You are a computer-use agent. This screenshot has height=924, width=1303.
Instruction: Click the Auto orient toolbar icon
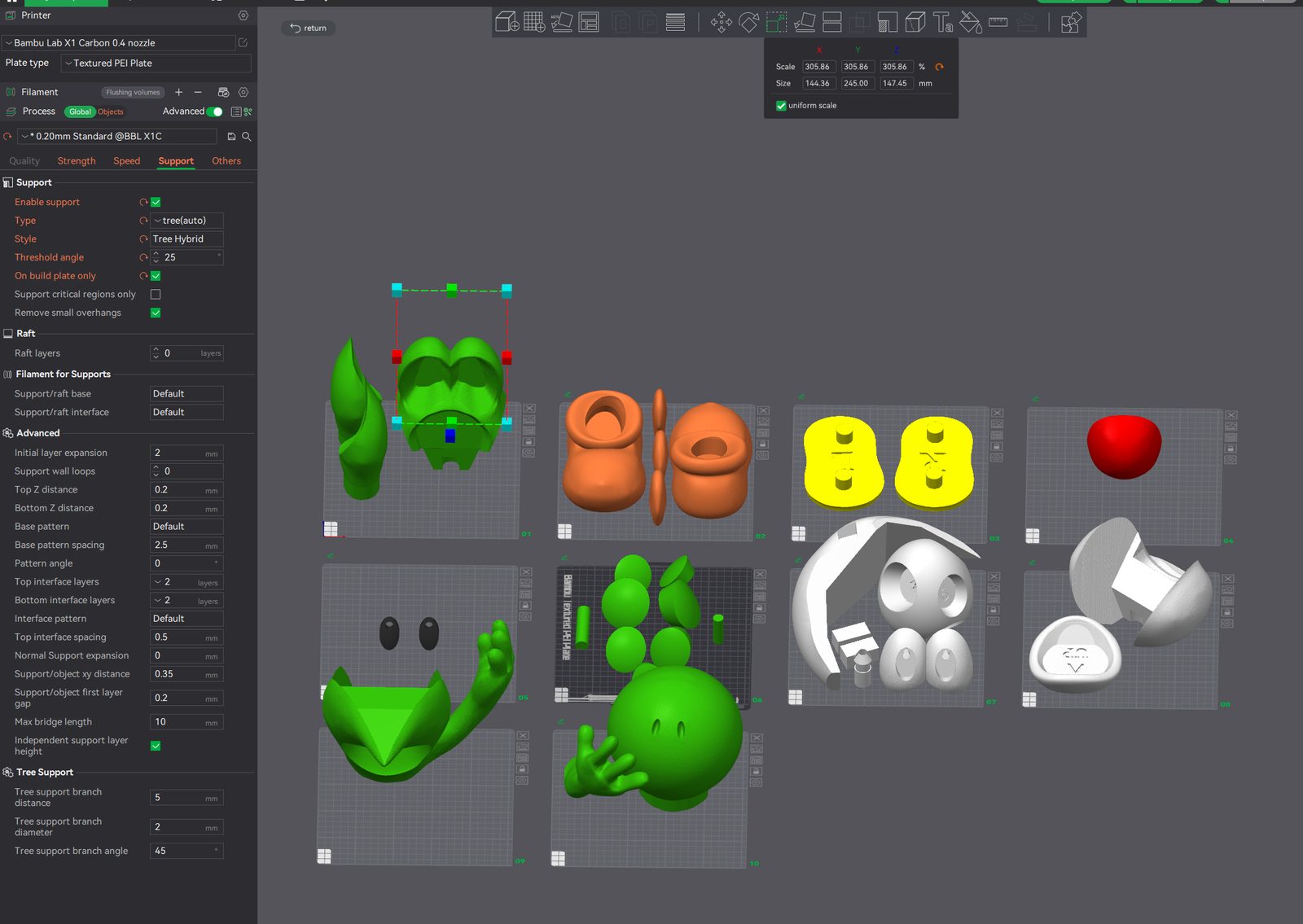(x=562, y=22)
